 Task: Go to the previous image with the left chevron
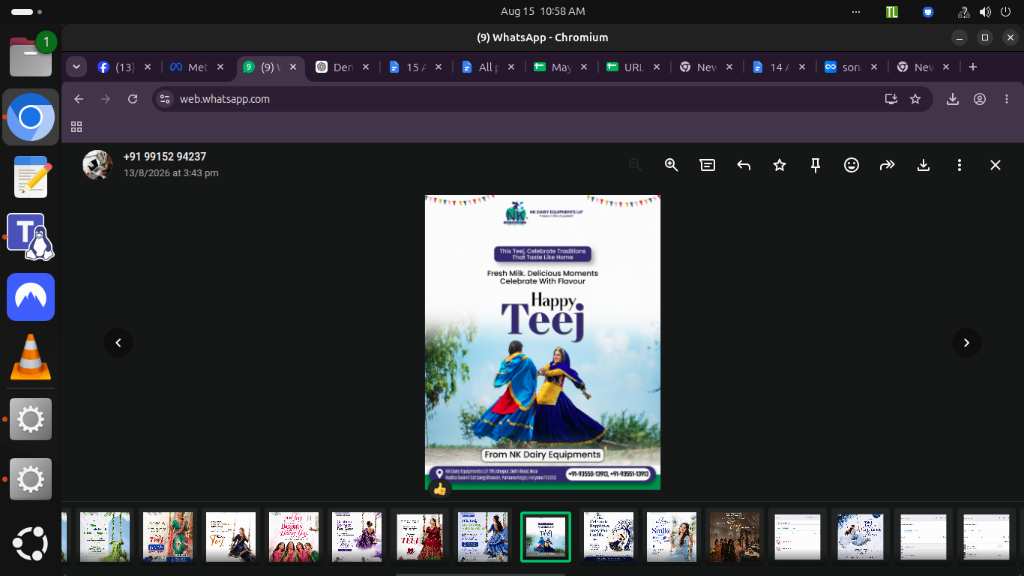click(118, 342)
